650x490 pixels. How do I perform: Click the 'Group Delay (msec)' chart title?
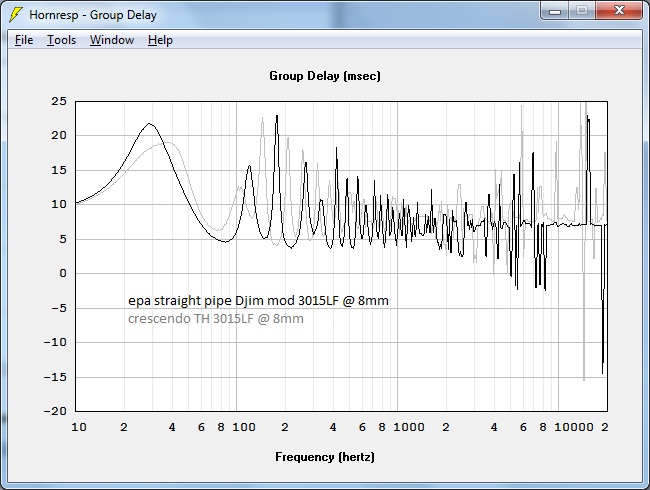[x=325, y=76]
